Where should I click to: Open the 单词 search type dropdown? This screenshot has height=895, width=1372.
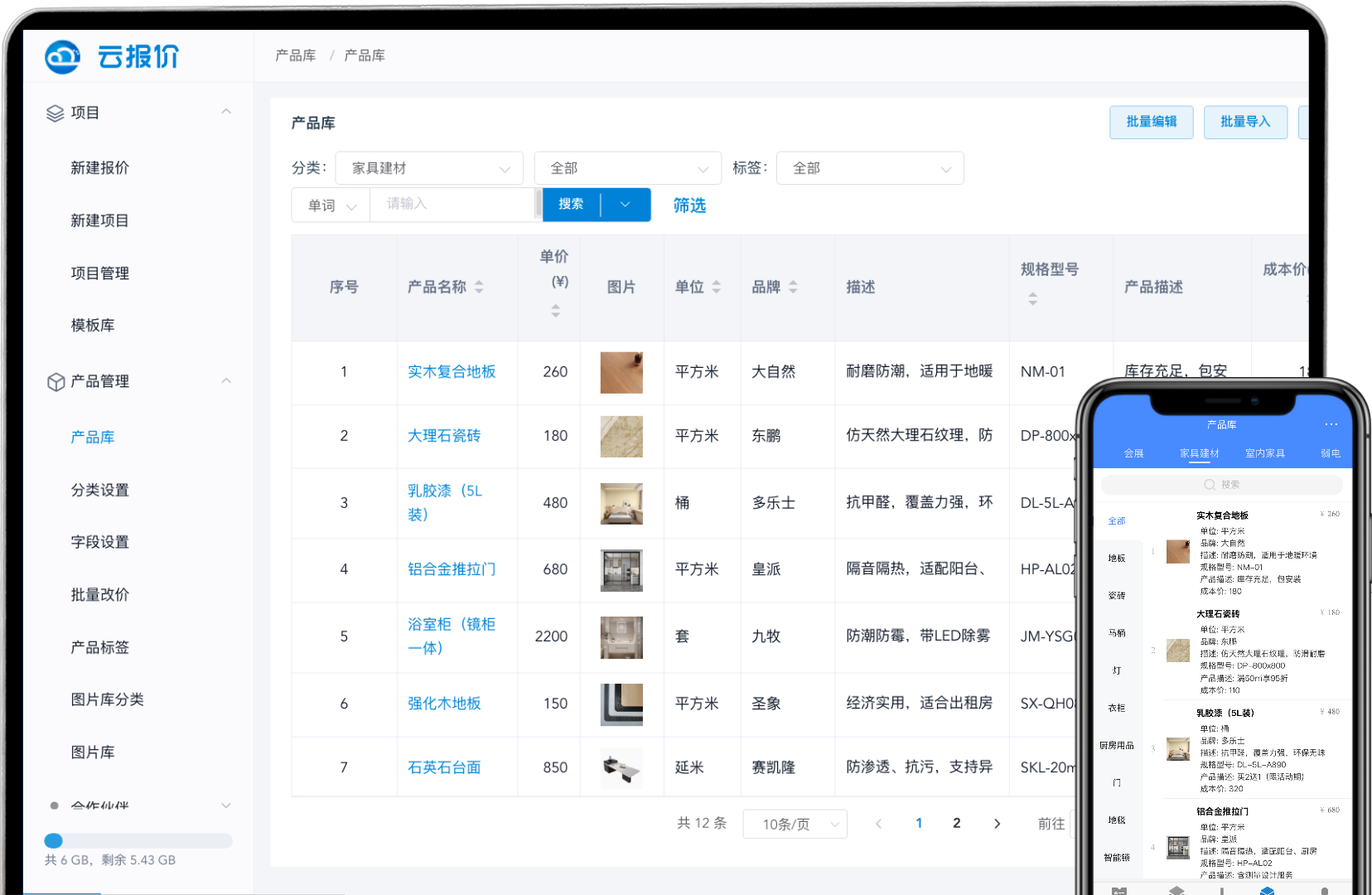click(331, 206)
